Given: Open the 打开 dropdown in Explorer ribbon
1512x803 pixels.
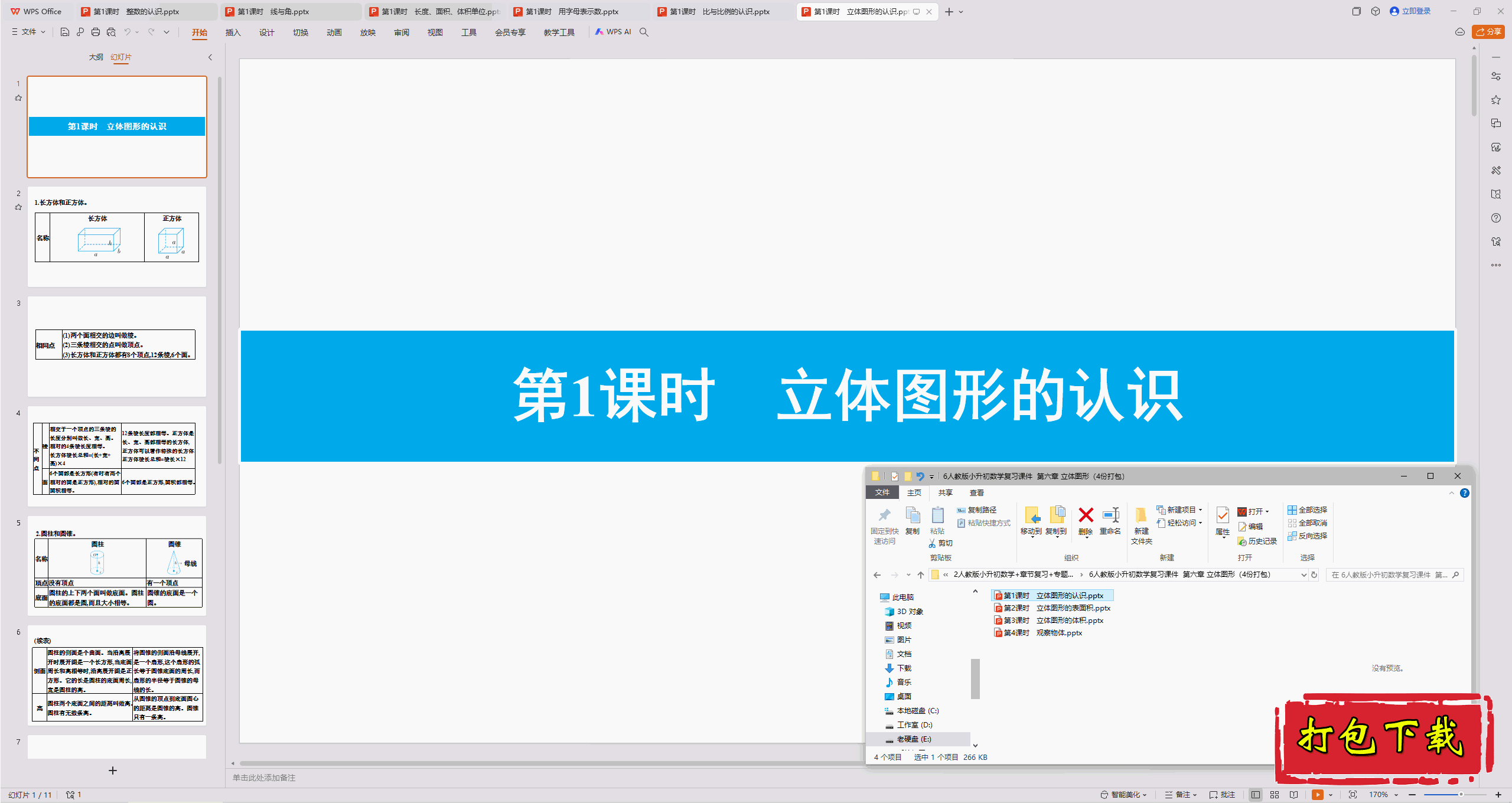Looking at the screenshot, I should (1253, 511).
